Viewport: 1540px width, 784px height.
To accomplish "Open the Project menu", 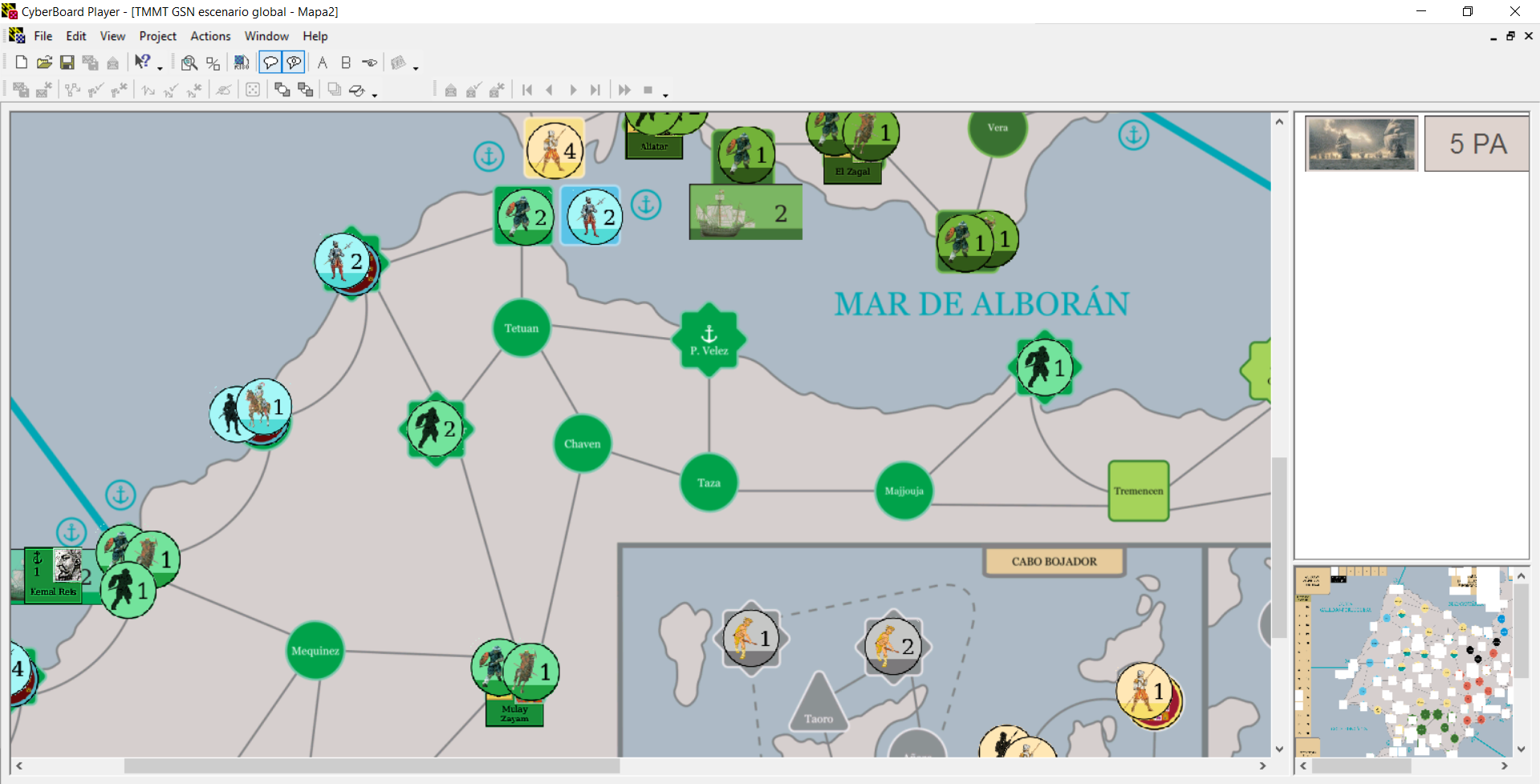I will (x=157, y=36).
